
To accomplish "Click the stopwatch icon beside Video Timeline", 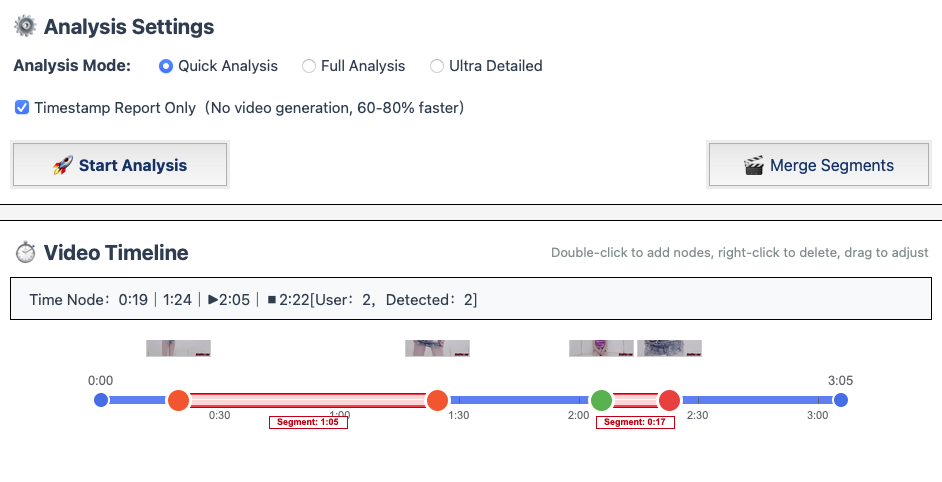I will tap(25, 253).
